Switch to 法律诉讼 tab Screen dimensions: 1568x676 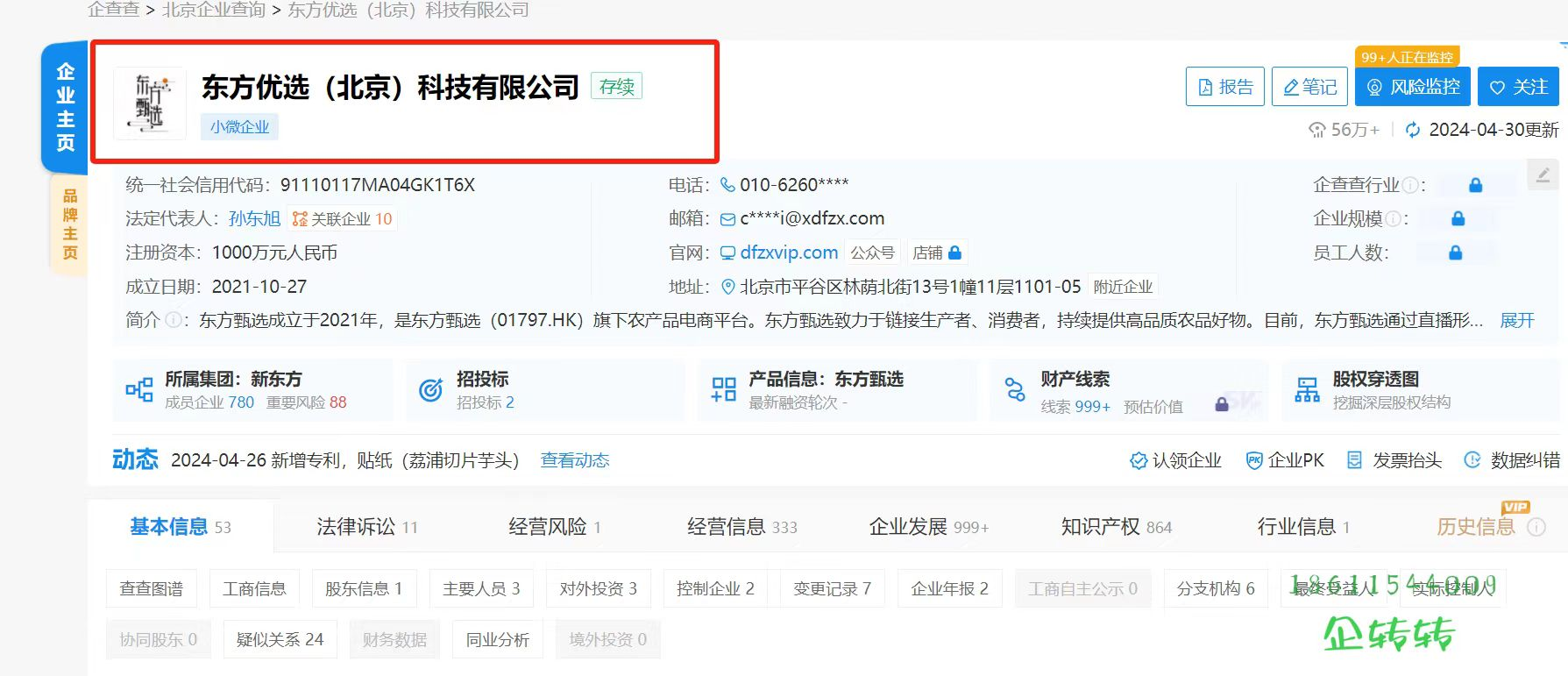point(367,527)
